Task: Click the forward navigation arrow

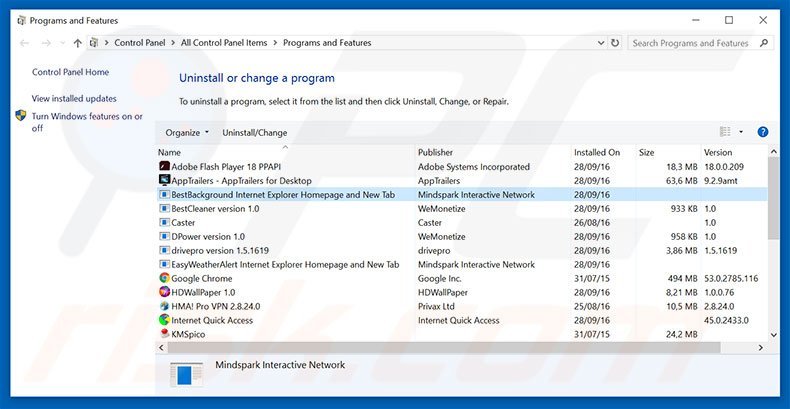Action: click(x=46, y=43)
